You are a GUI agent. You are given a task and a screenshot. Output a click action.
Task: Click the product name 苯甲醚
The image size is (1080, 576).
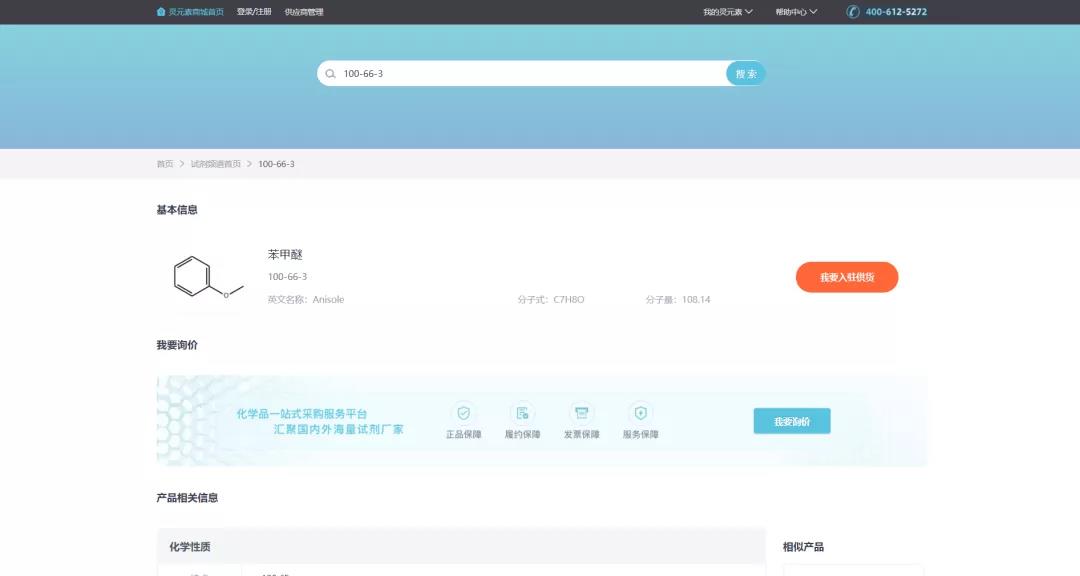point(285,254)
